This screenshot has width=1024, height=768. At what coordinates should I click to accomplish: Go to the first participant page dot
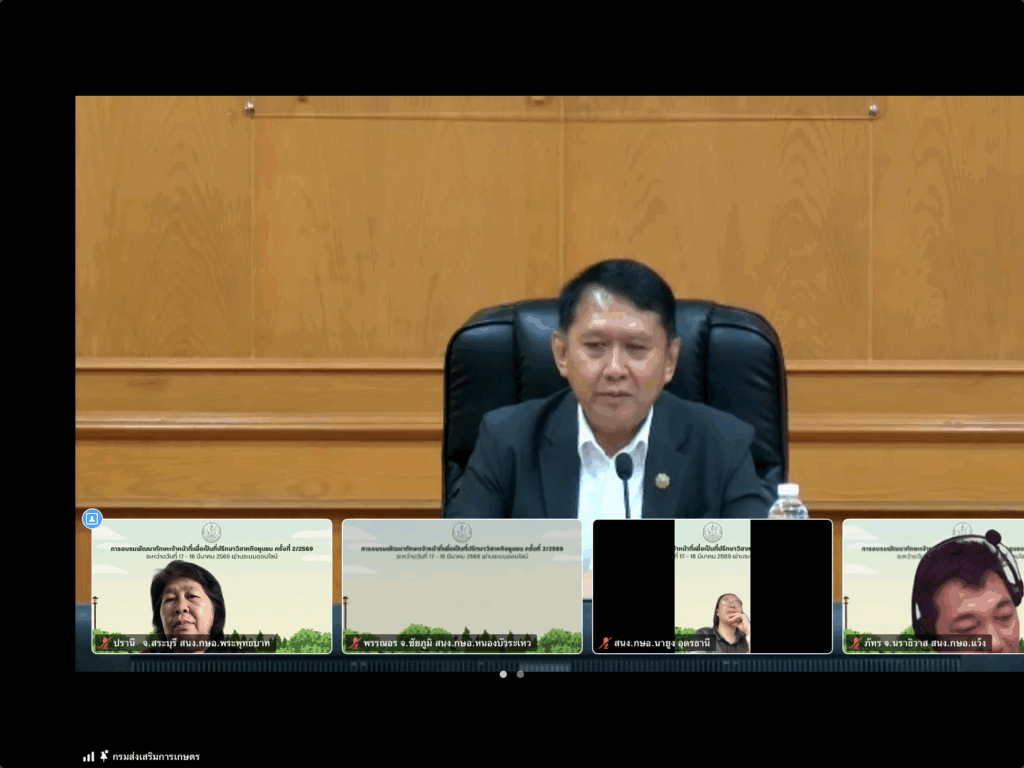503,674
